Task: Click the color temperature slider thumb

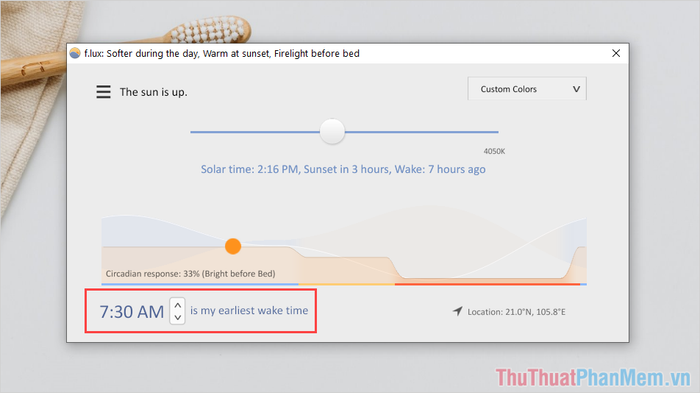Action: [332, 131]
